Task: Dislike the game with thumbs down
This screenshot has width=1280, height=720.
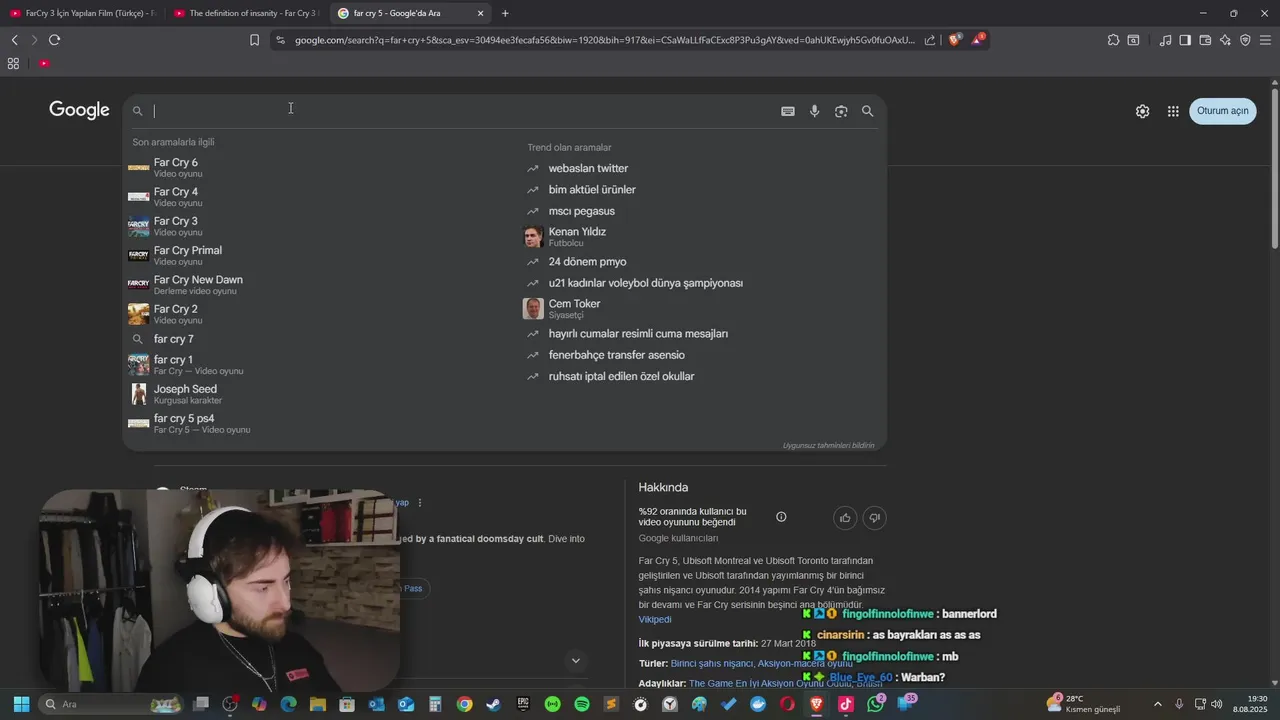Action: coord(875,517)
